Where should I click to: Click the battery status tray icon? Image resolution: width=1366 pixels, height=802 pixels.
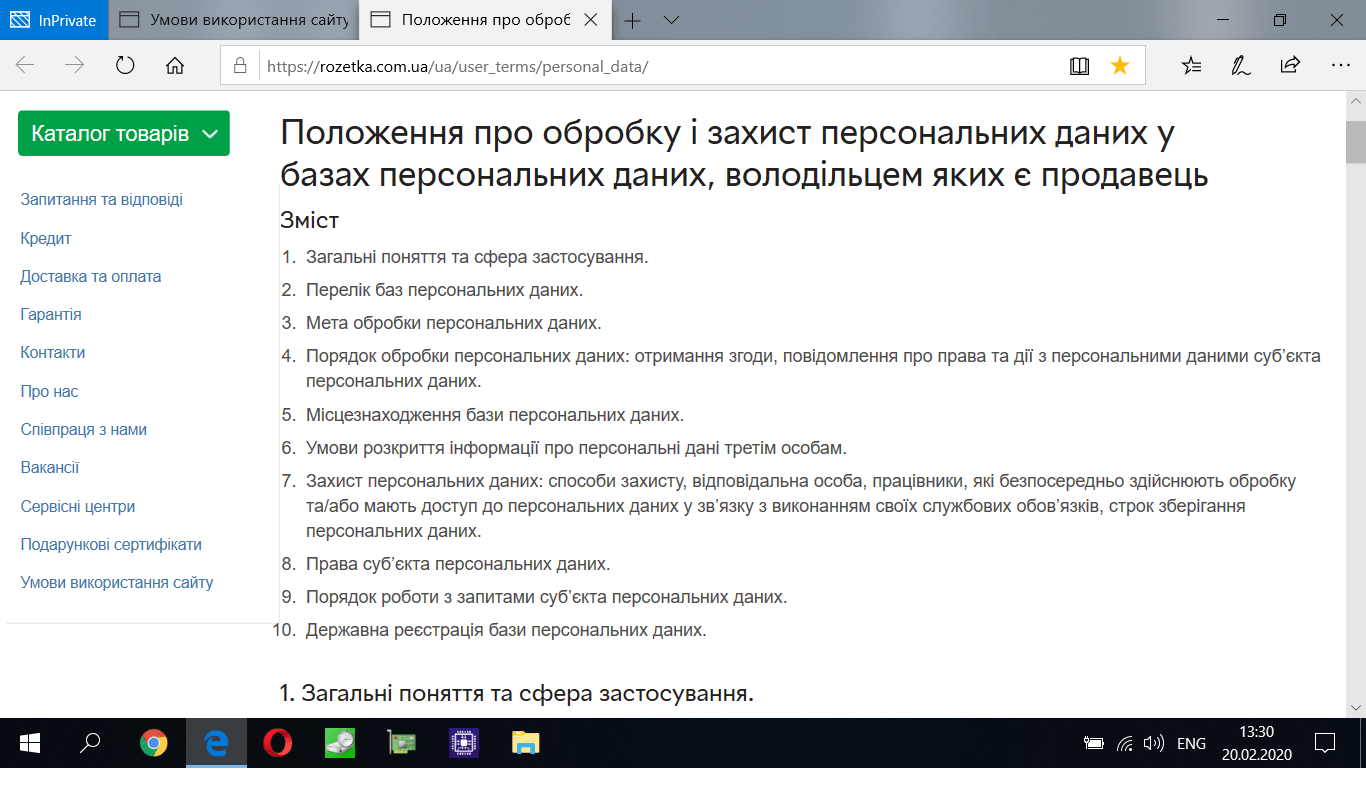point(1094,743)
